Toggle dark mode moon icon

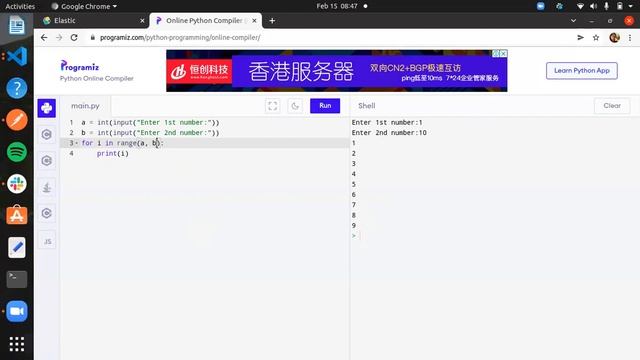[x=295, y=106]
